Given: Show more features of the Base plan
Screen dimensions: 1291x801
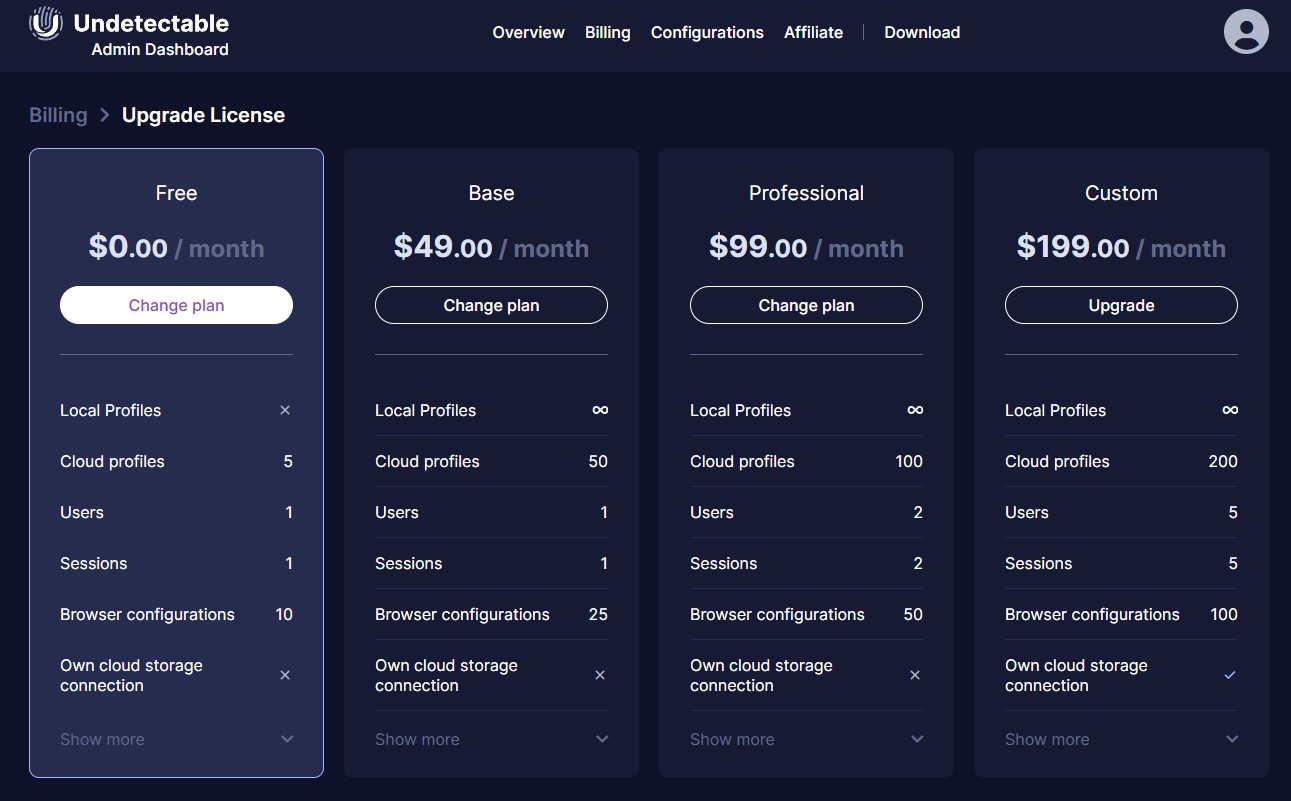Looking at the screenshot, I should coord(417,739).
